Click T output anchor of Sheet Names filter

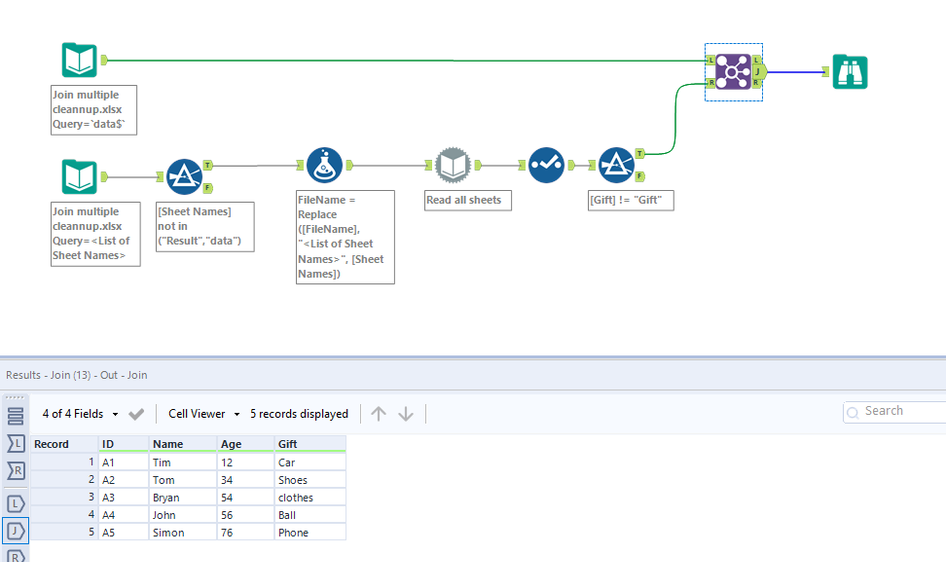(208, 165)
